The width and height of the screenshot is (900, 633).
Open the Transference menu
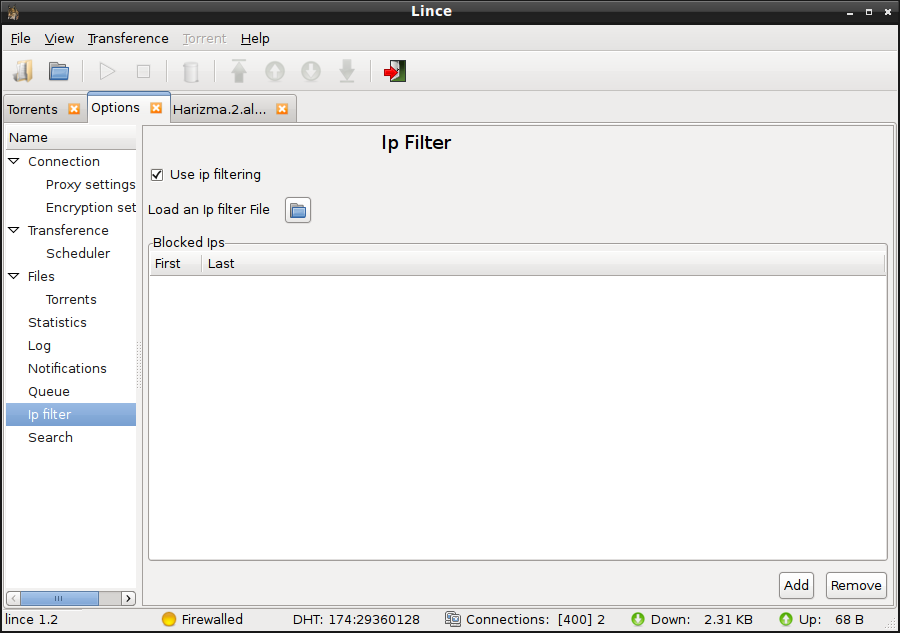(128, 38)
